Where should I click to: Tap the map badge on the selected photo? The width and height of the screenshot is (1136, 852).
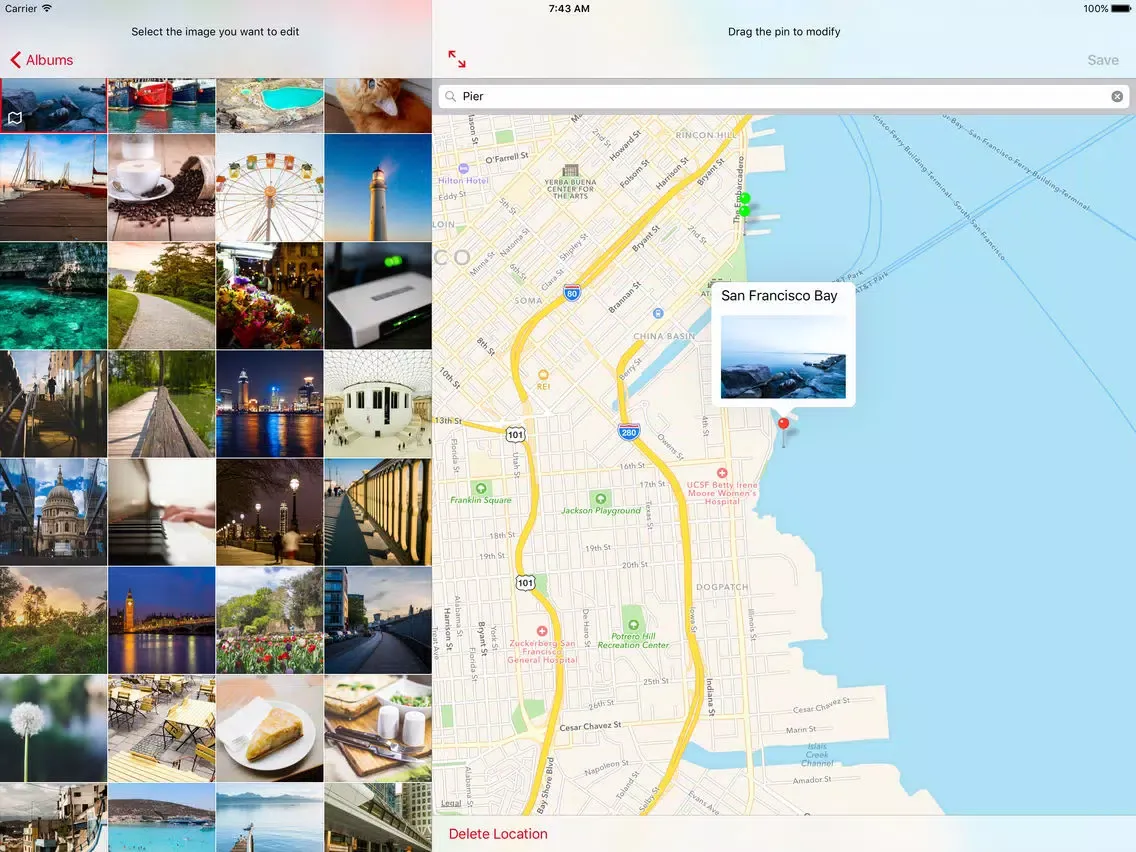pos(14,117)
